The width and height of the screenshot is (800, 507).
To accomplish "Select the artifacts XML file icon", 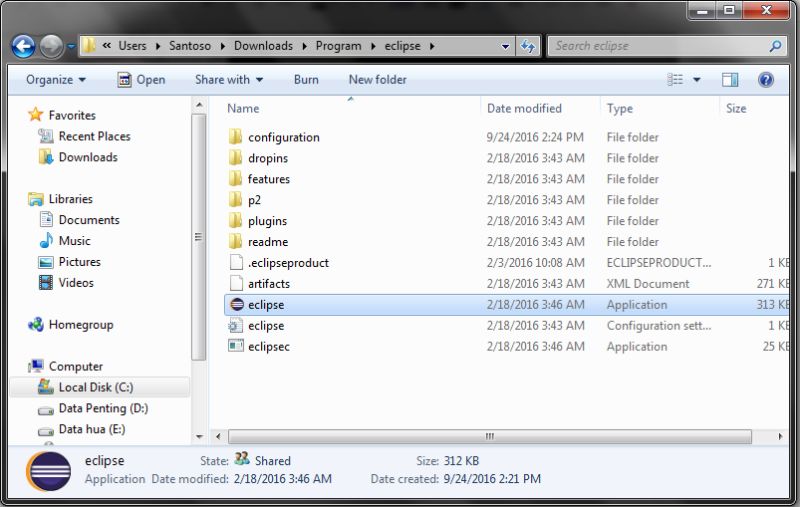I will pos(236,283).
